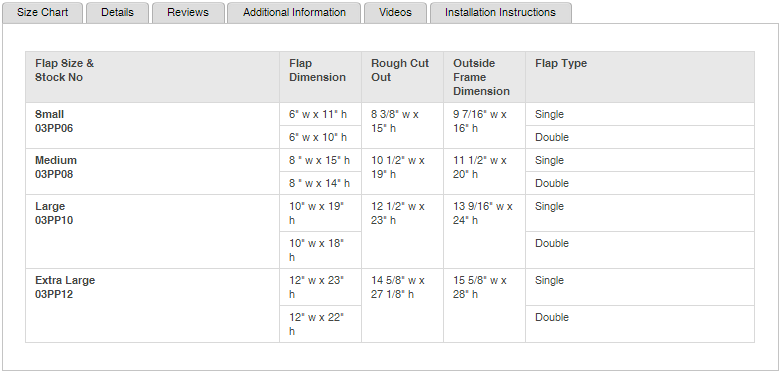
Task: Click the 14 5/8" w x 27 1/8" h cell
Action: point(402,306)
